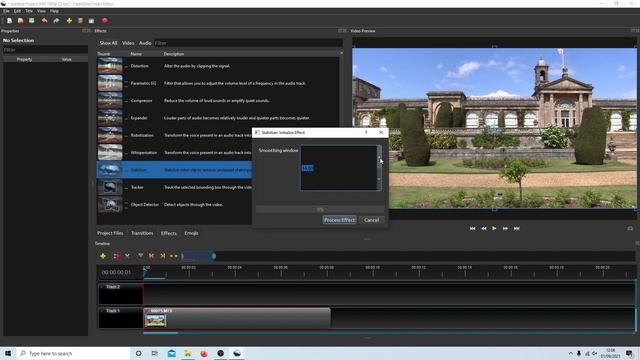Click the Open Project folder icon
Viewport: 640px width, 360px height.
(20, 20)
